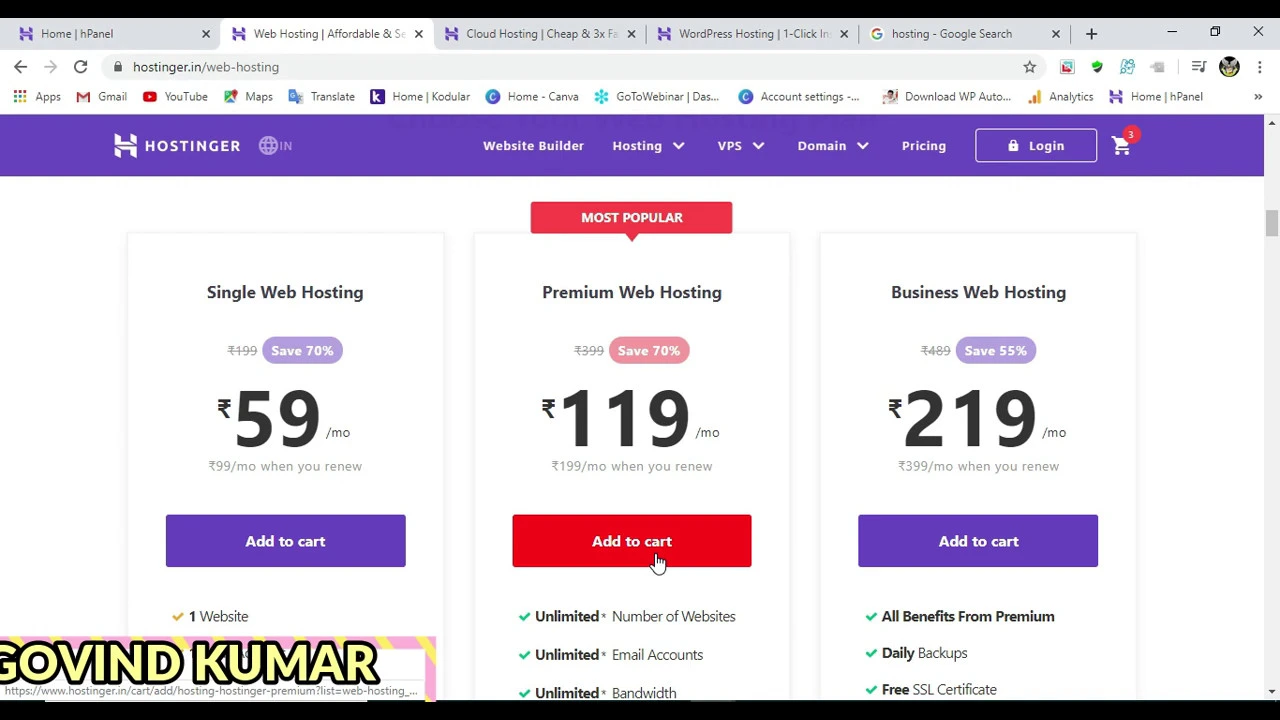Click ₹199/mo when you renew text
Image resolution: width=1280 pixels, height=720 pixels.
[632, 466]
